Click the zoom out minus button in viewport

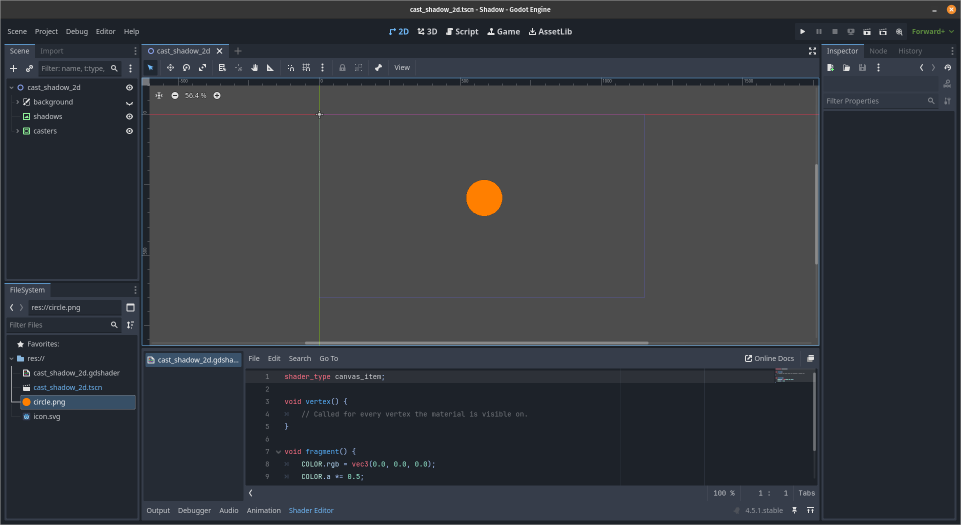(175, 96)
